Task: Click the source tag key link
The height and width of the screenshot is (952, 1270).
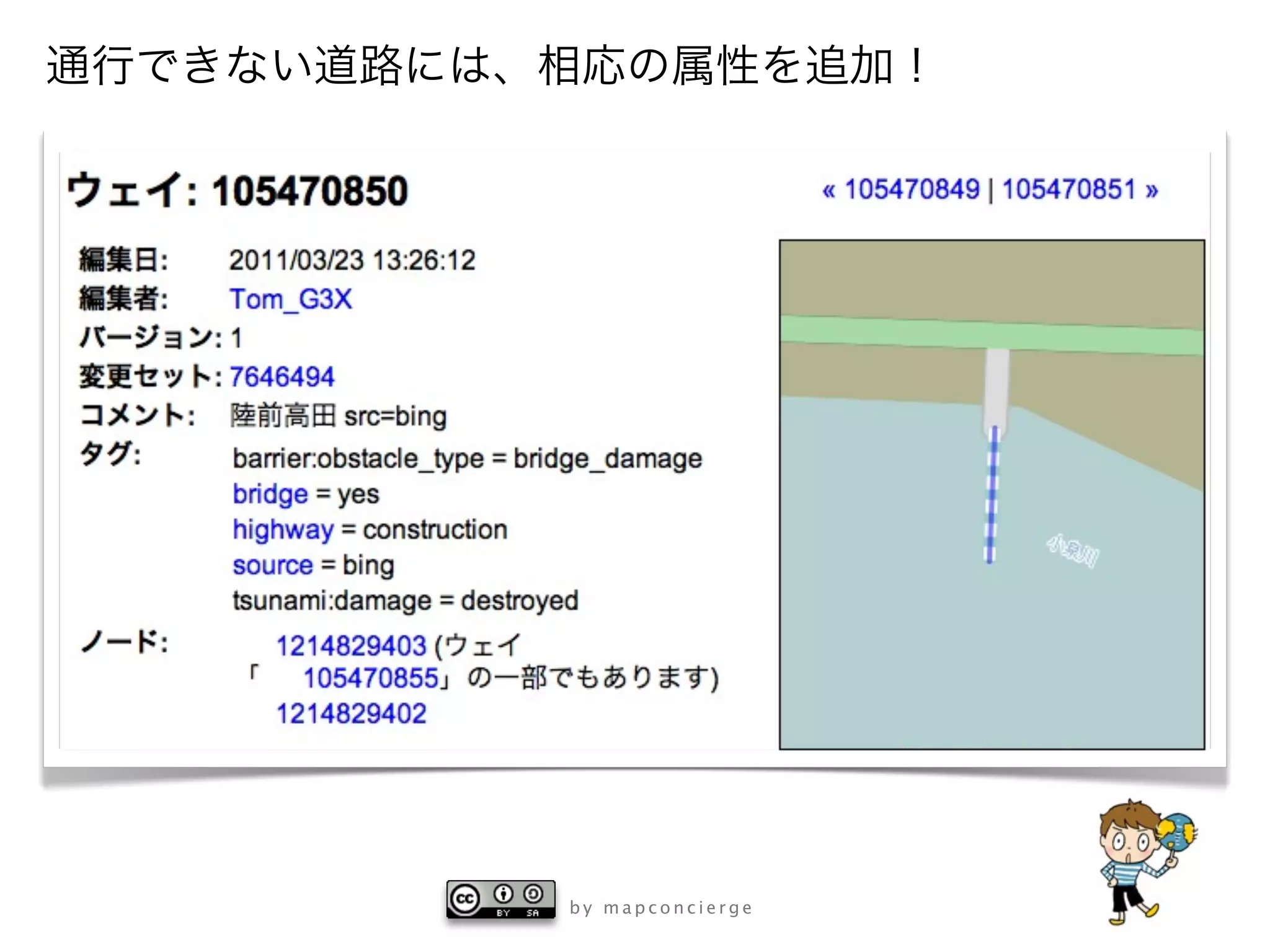Action: (272, 565)
